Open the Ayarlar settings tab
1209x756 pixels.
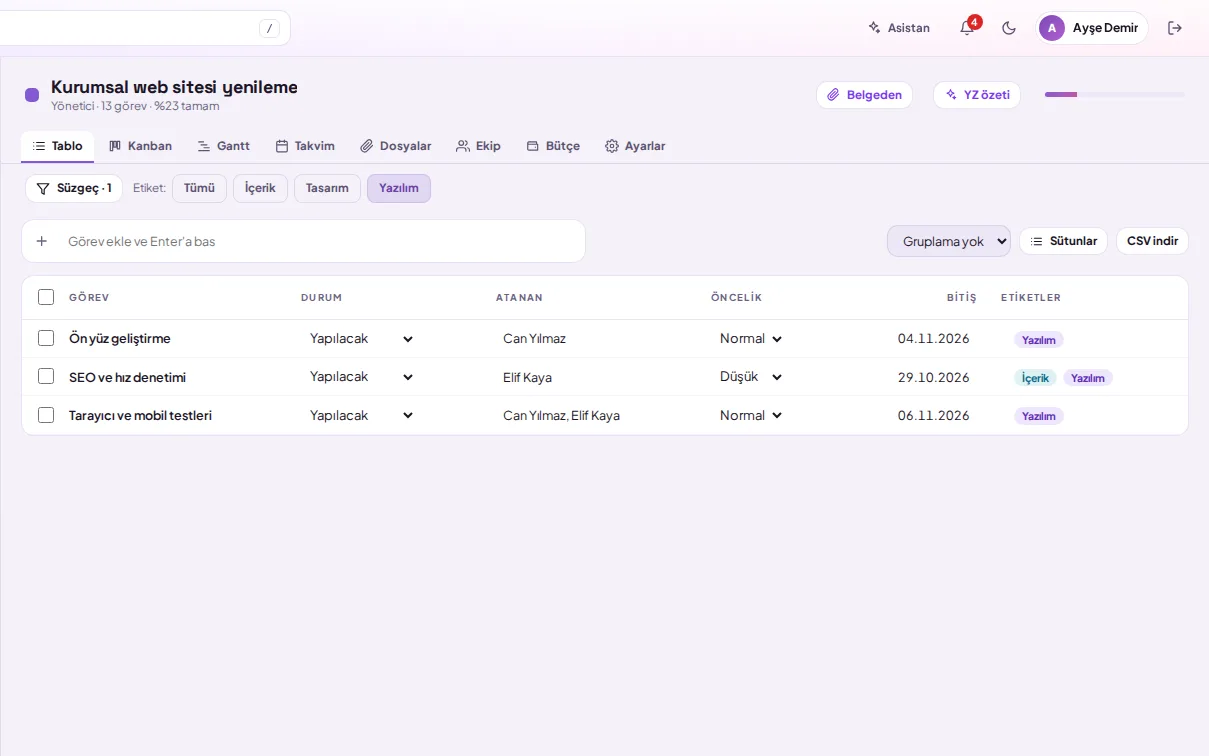point(635,146)
